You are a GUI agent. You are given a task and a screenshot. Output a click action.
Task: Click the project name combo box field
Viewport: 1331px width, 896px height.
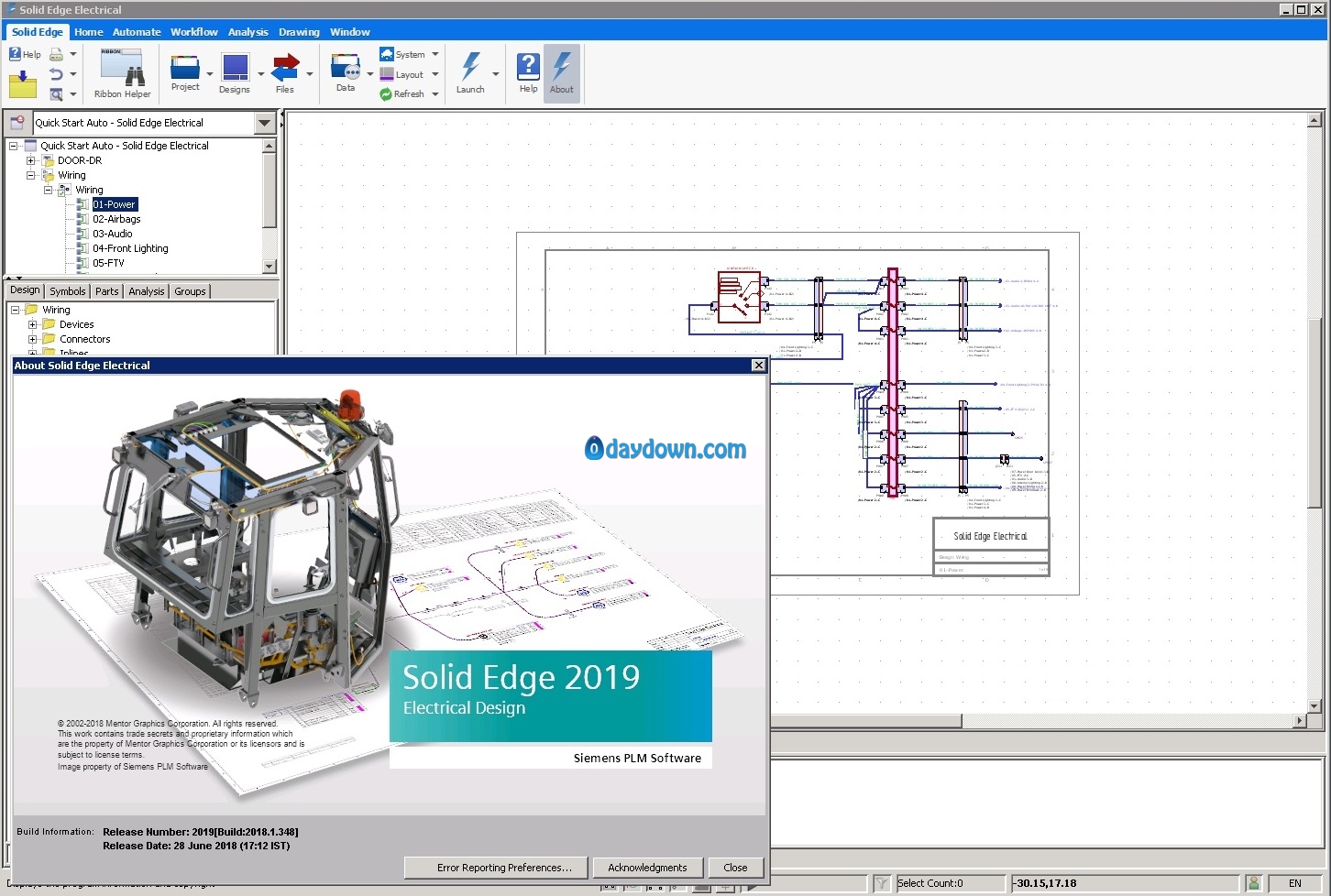(143, 123)
